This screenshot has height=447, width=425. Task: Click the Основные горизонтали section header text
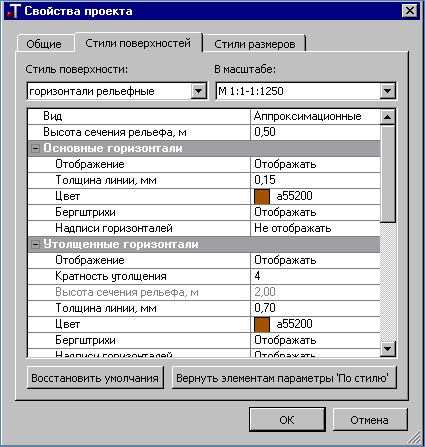(113, 148)
